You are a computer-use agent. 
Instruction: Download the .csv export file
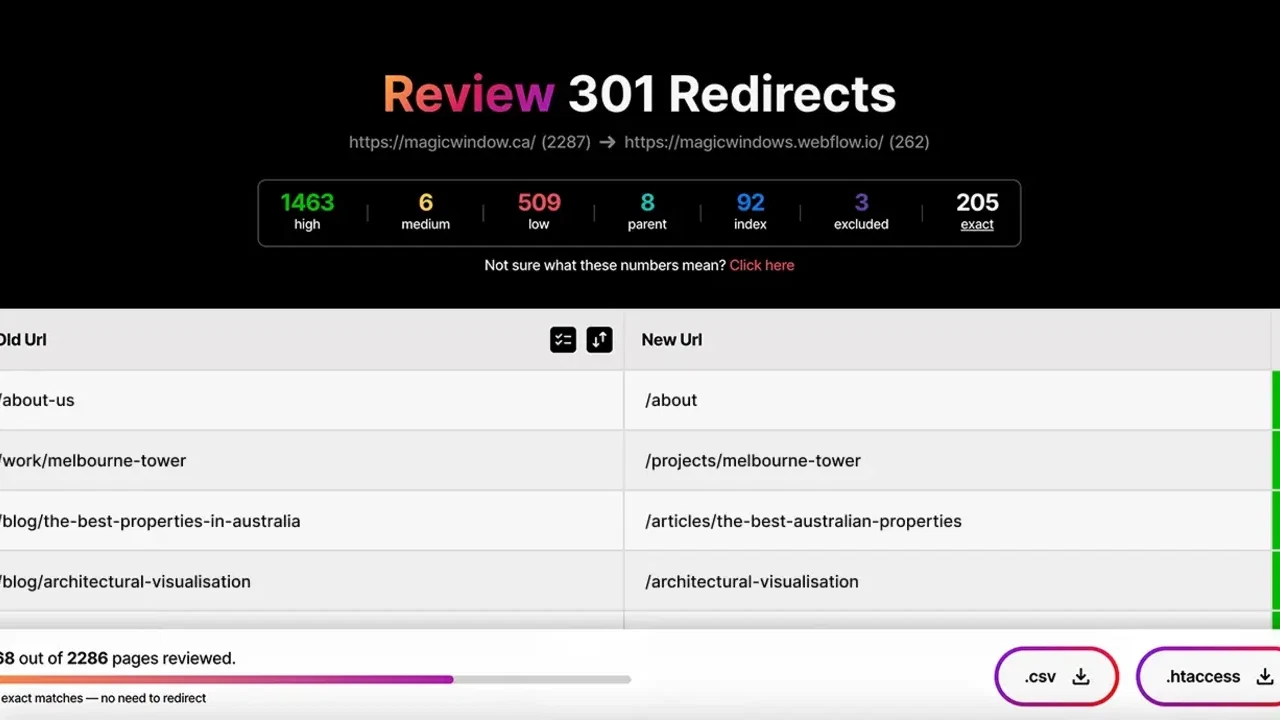pos(1056,677)
